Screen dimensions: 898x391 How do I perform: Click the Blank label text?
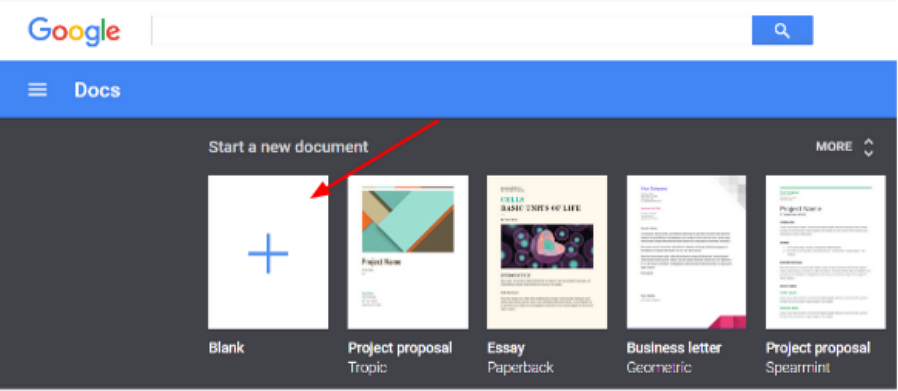(226, 347)
